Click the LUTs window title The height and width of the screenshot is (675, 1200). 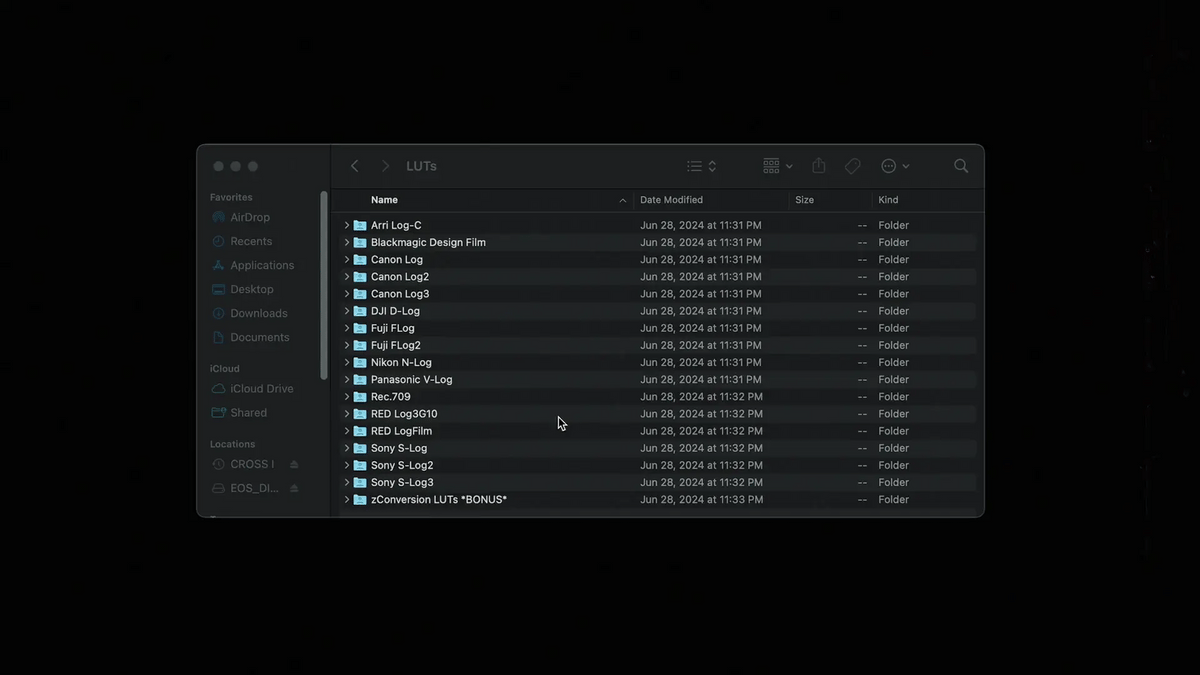421,166
